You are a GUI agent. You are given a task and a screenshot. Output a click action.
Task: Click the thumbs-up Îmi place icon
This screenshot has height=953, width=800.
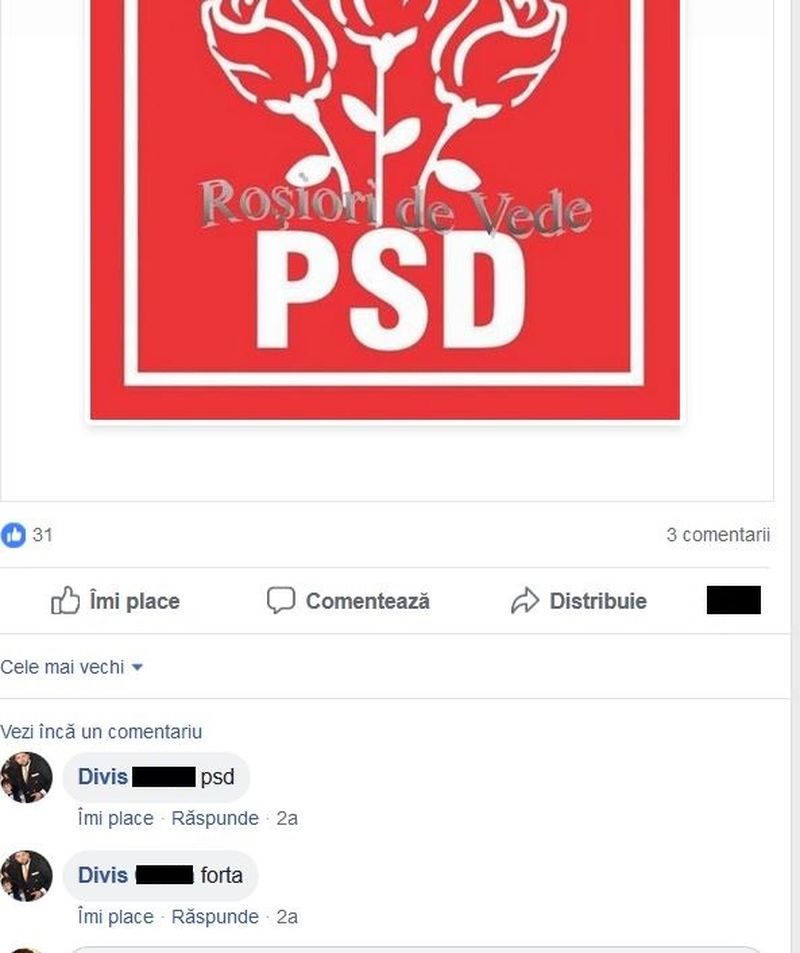click(65, 600)
